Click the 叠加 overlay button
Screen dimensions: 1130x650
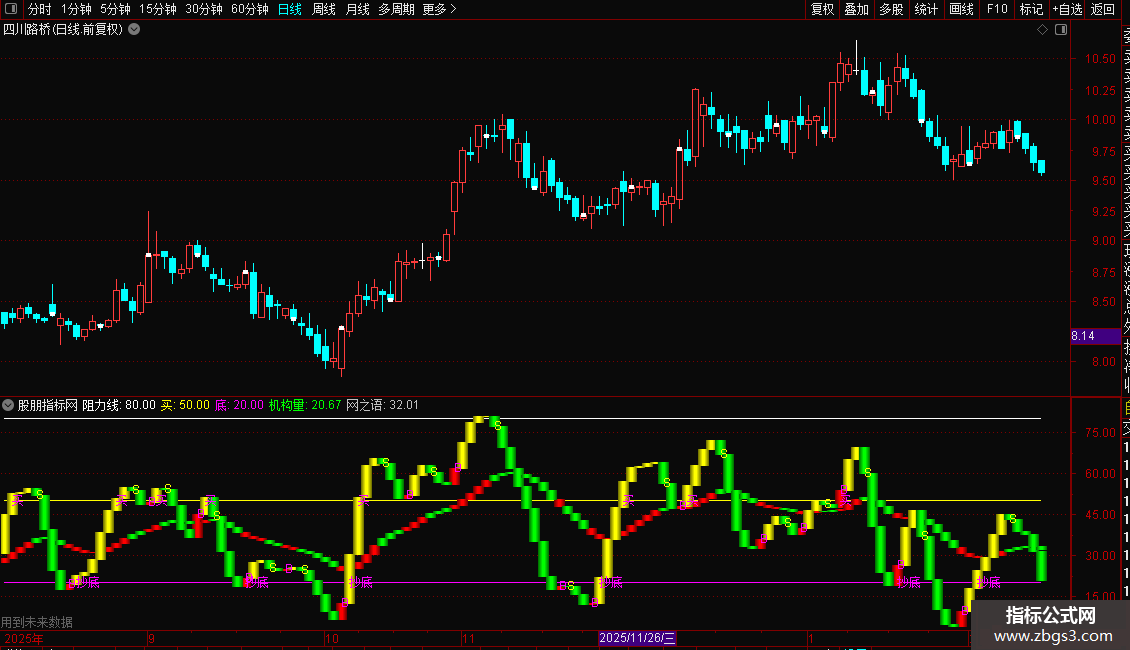(x=857, y=9)
